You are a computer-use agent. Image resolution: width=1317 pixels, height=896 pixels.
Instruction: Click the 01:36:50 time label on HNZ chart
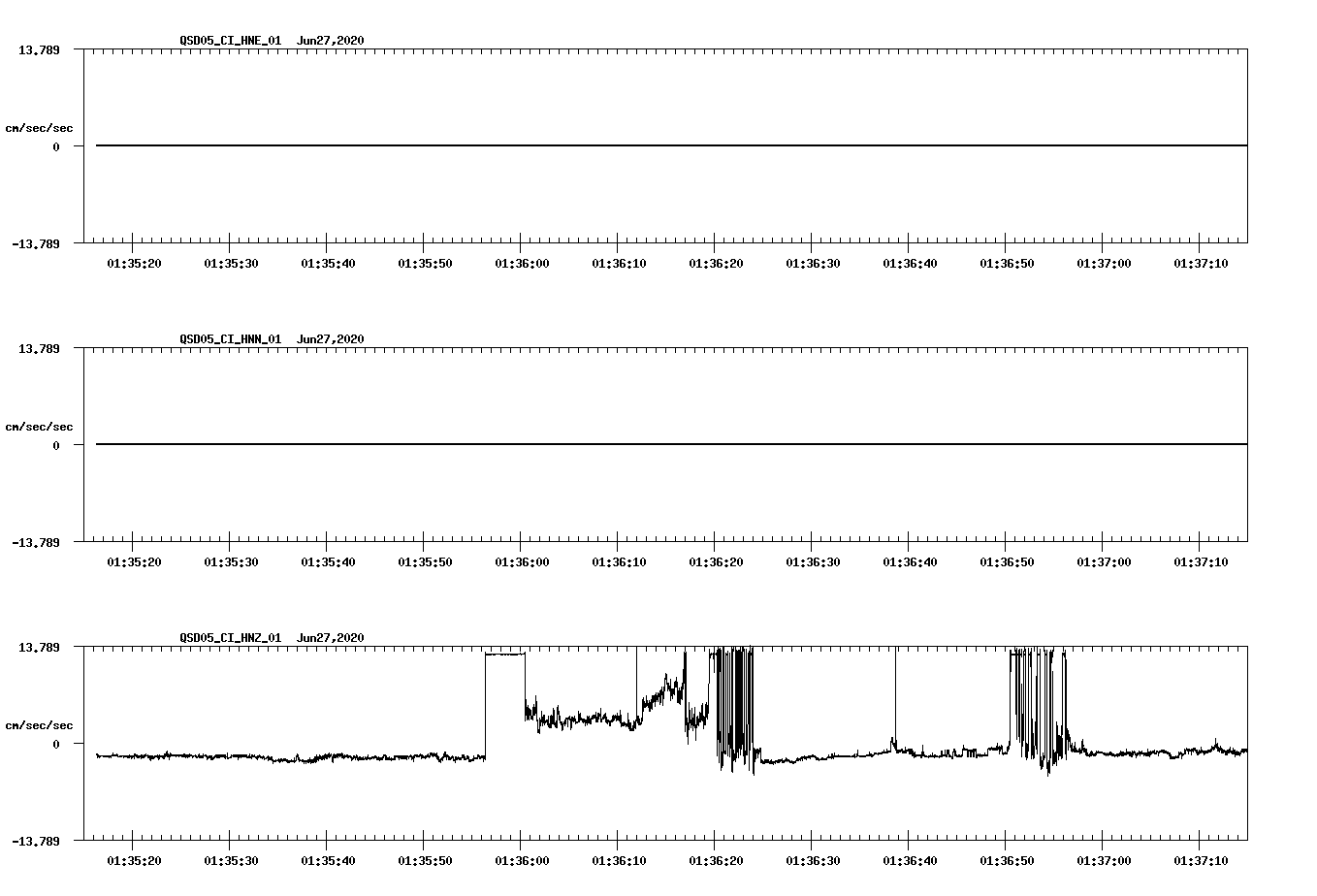1007,861
